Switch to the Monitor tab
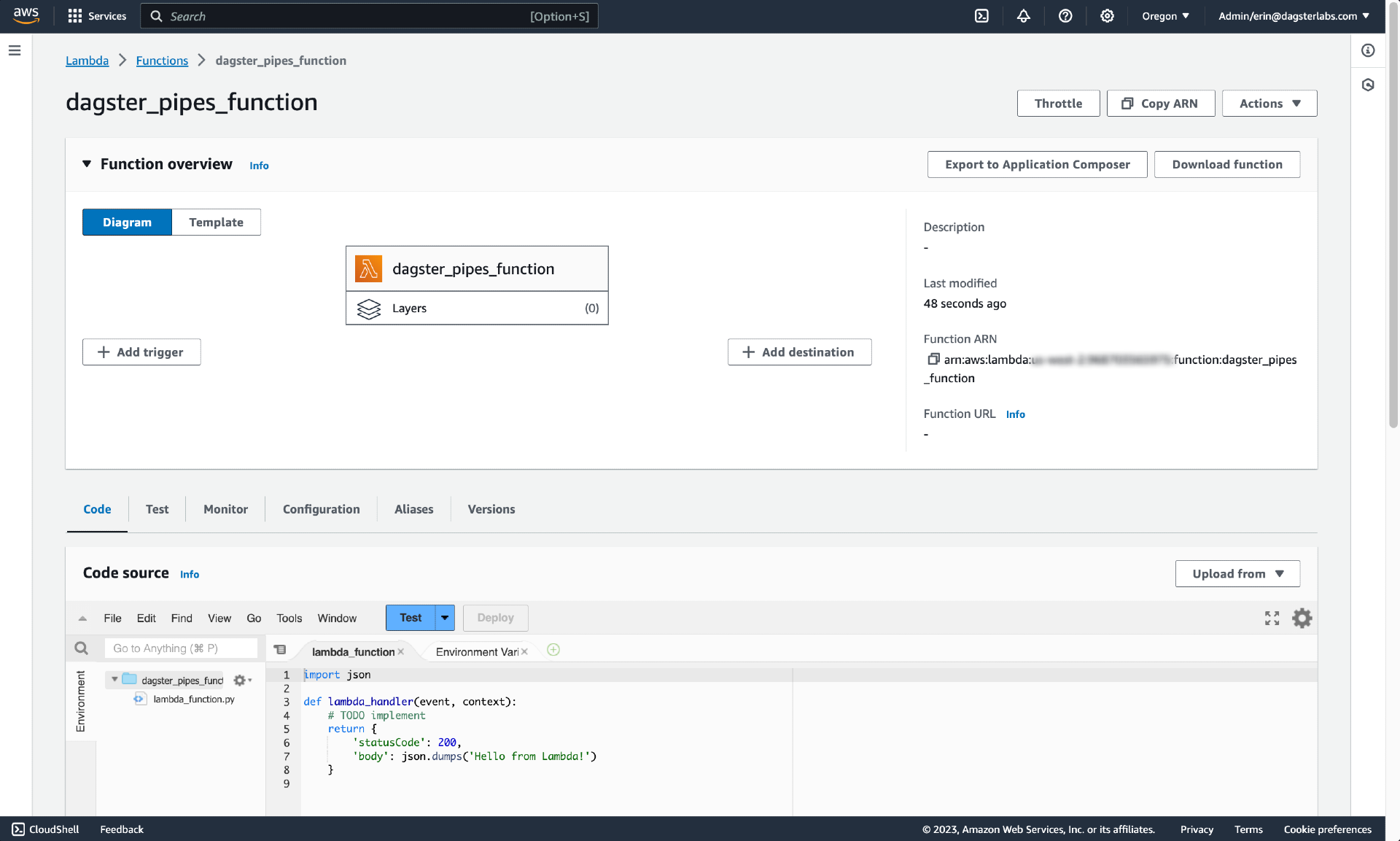Image resolution: width=1400 pixels, height=841 pixels. click(x=225, y=509)
